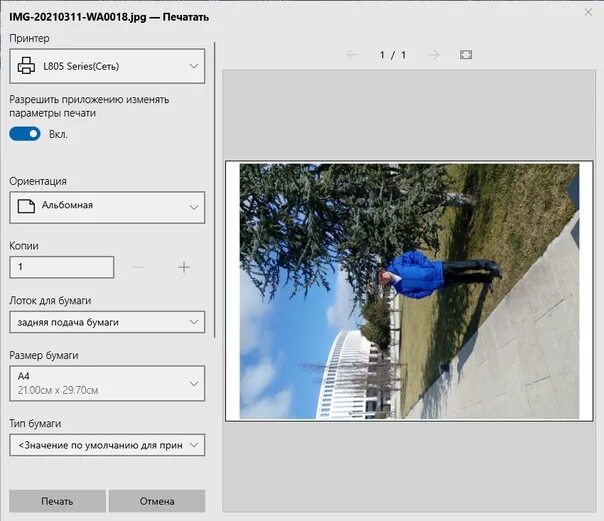
Task: Decrease copies with the minus button
Action: [138, 267]
